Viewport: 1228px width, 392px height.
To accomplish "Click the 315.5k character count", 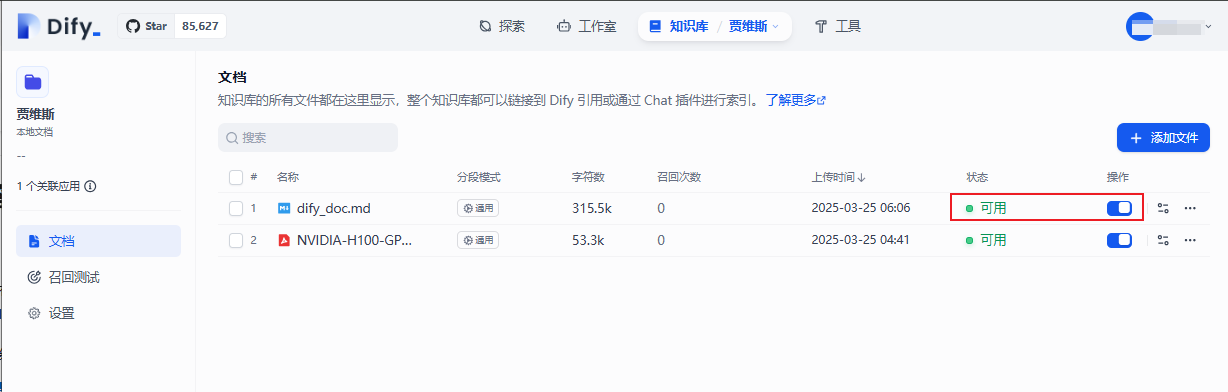I will click(592, 208).
